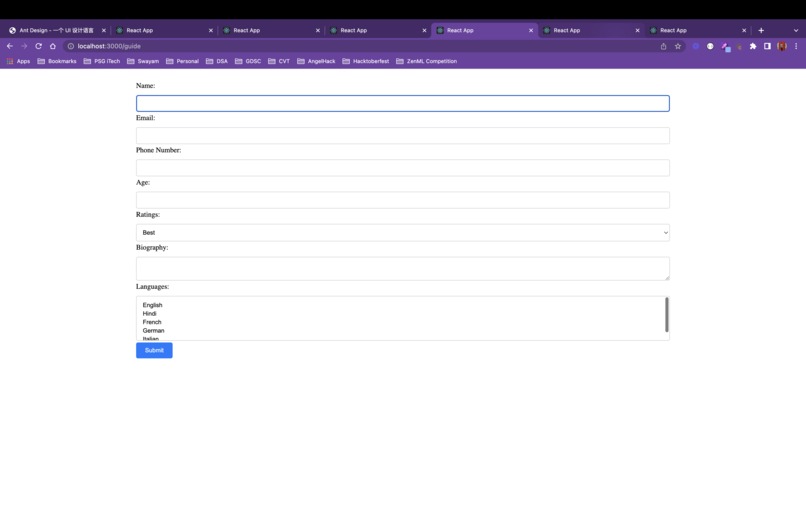Open a new tab with plus button
Screen dimensions: 806x523
click(x=761, y=30)
